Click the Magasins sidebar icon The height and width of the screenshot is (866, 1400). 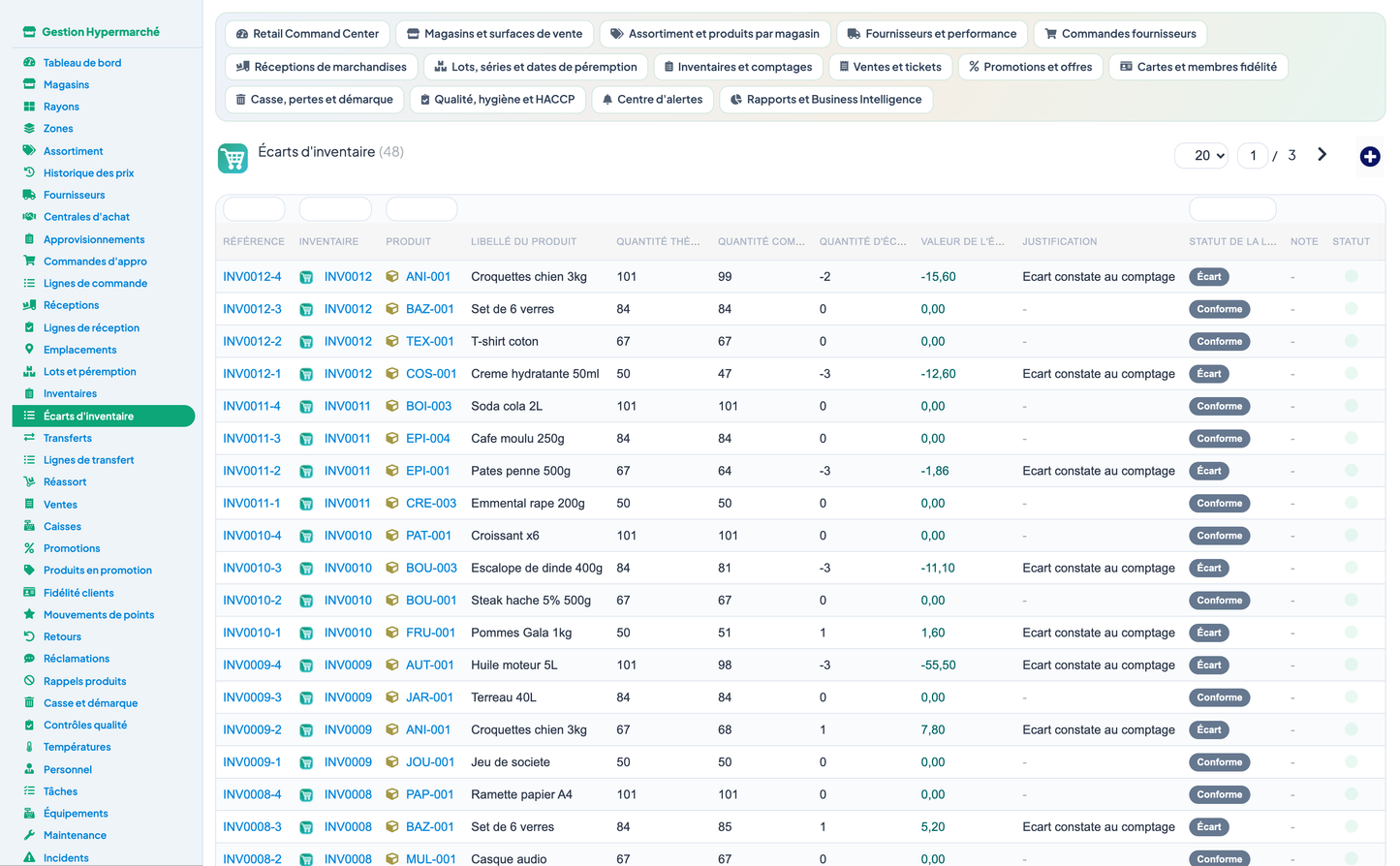pos(29,84)
